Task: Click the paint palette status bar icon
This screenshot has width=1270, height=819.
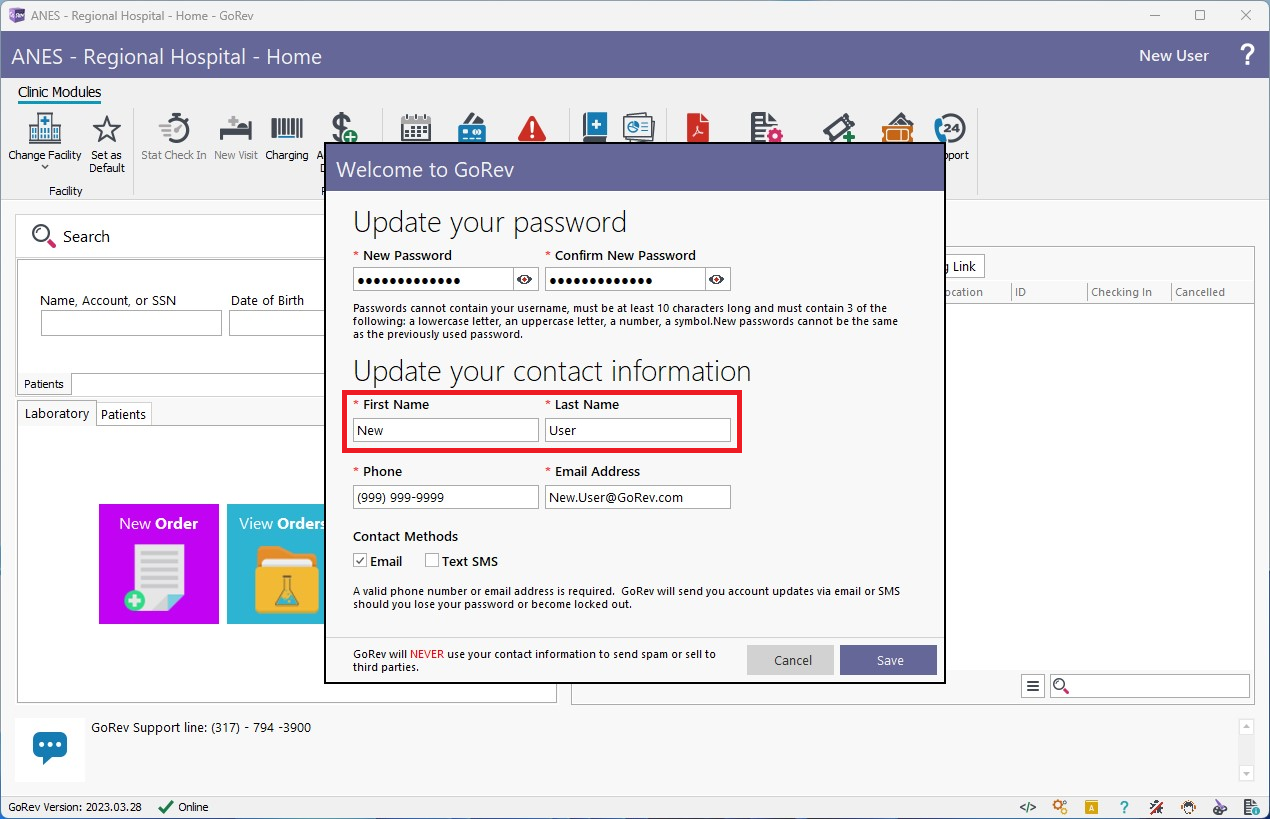Action: 1220,807
